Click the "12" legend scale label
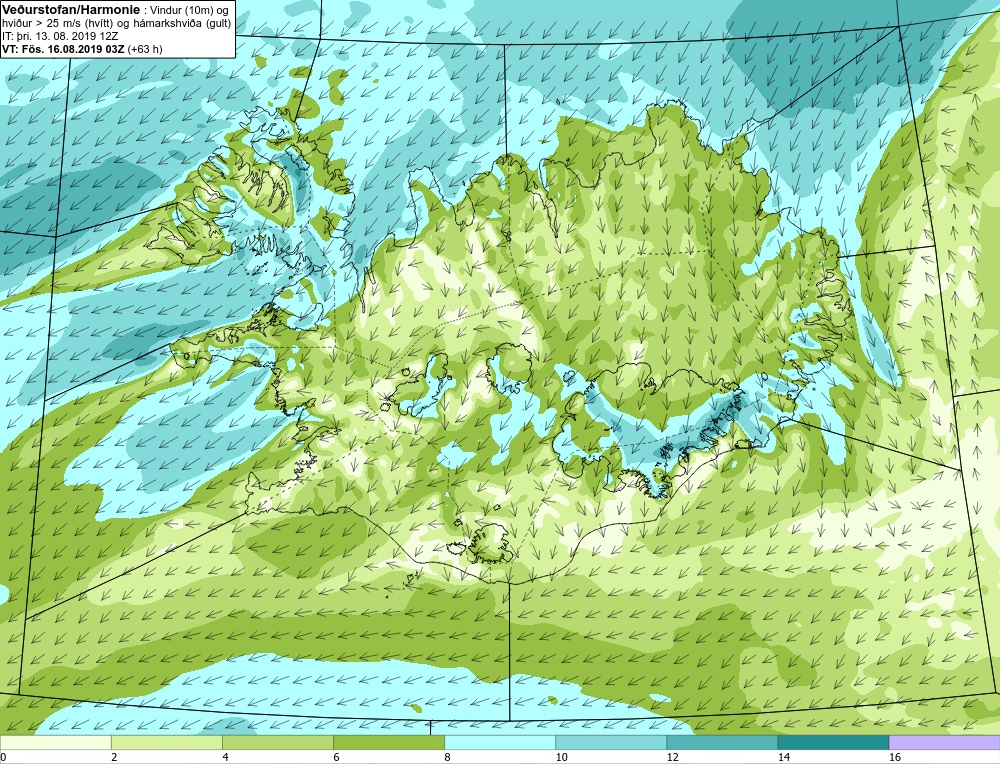The image size is (1000, 764). 672,757
